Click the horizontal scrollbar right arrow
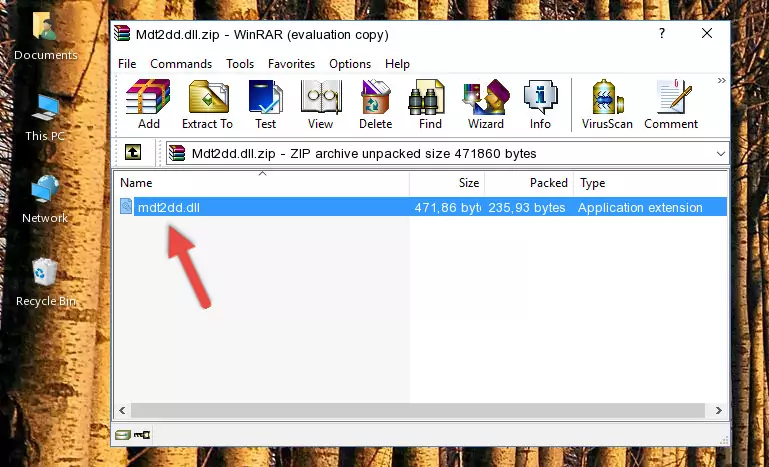769x467 pixels. pos(719,410)
